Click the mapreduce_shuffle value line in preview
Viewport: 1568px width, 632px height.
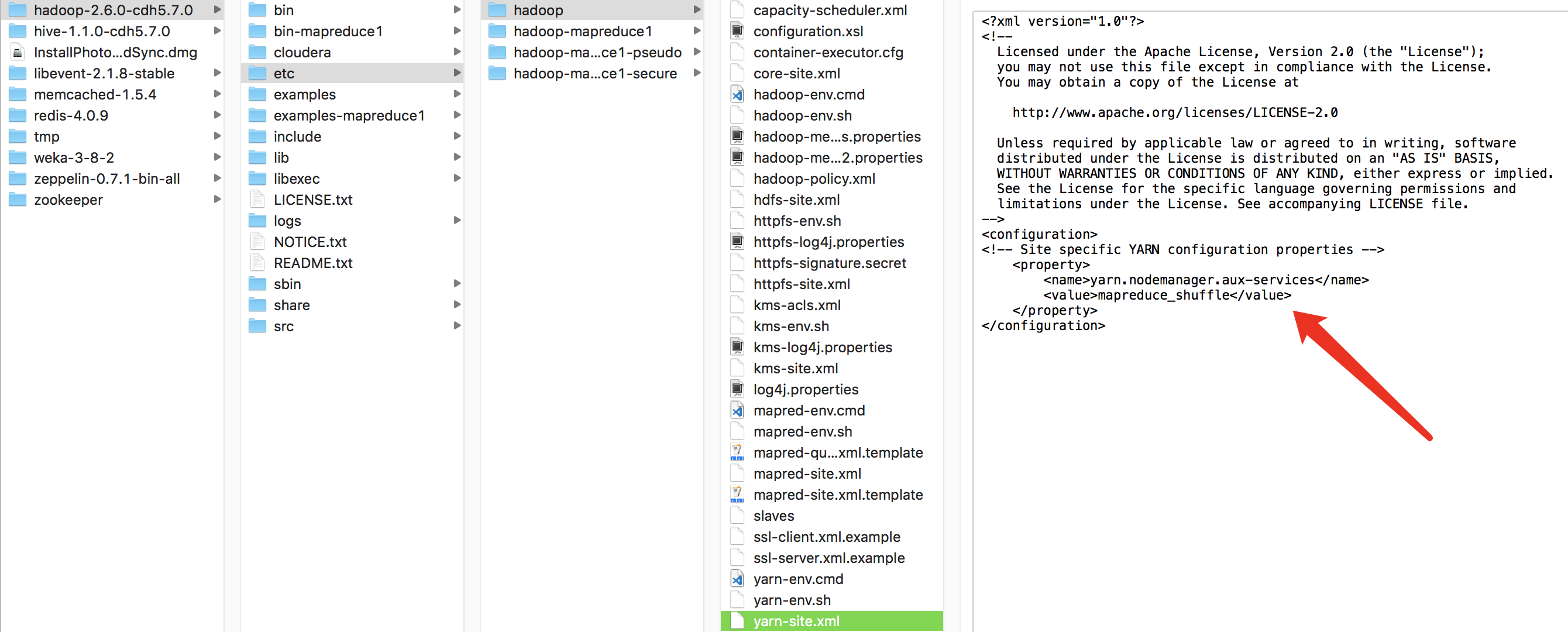[x=1166, y=296]
